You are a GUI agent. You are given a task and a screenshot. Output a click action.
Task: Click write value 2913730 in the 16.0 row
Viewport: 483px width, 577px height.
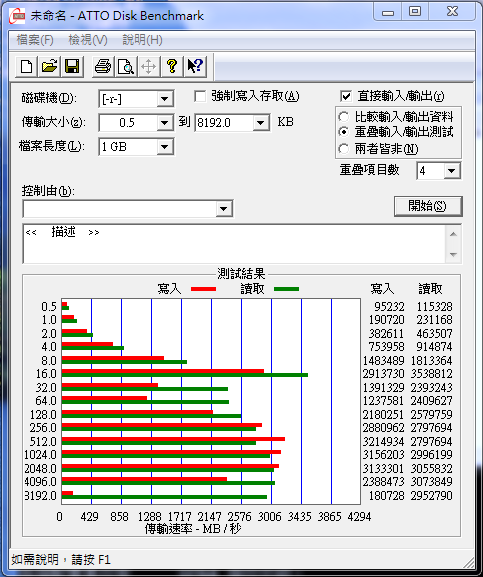click(384, 374)
